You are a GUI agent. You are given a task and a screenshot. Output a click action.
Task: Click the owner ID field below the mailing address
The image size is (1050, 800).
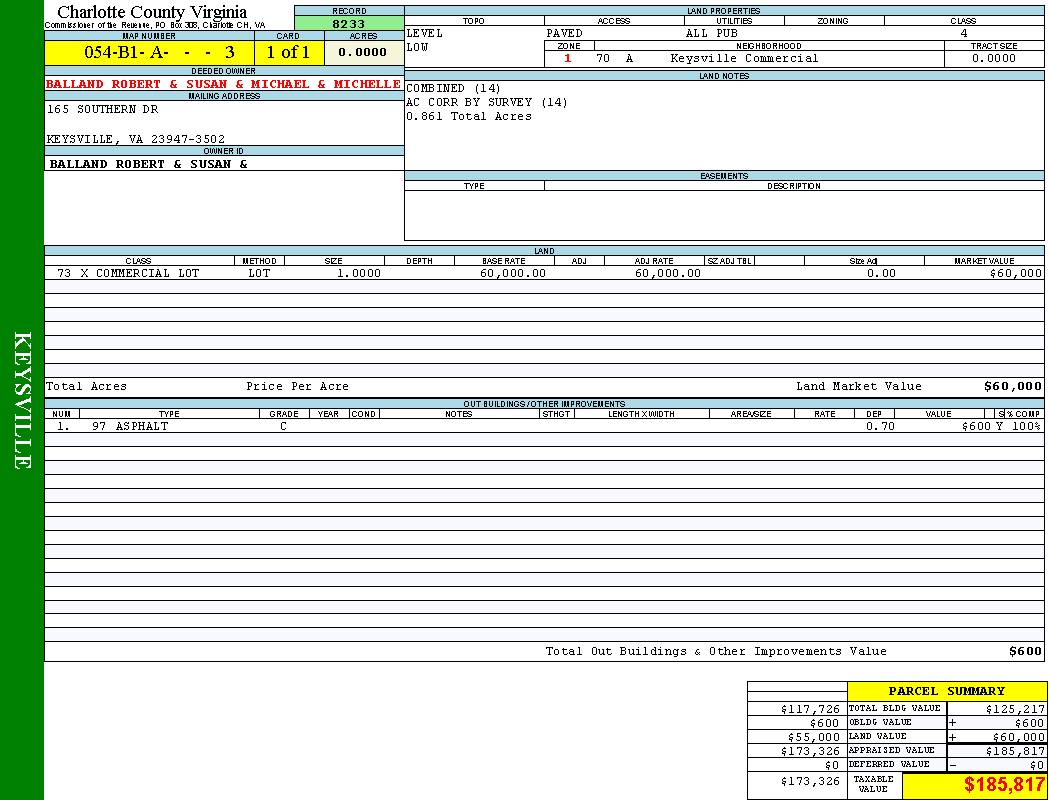coord(148,164)
